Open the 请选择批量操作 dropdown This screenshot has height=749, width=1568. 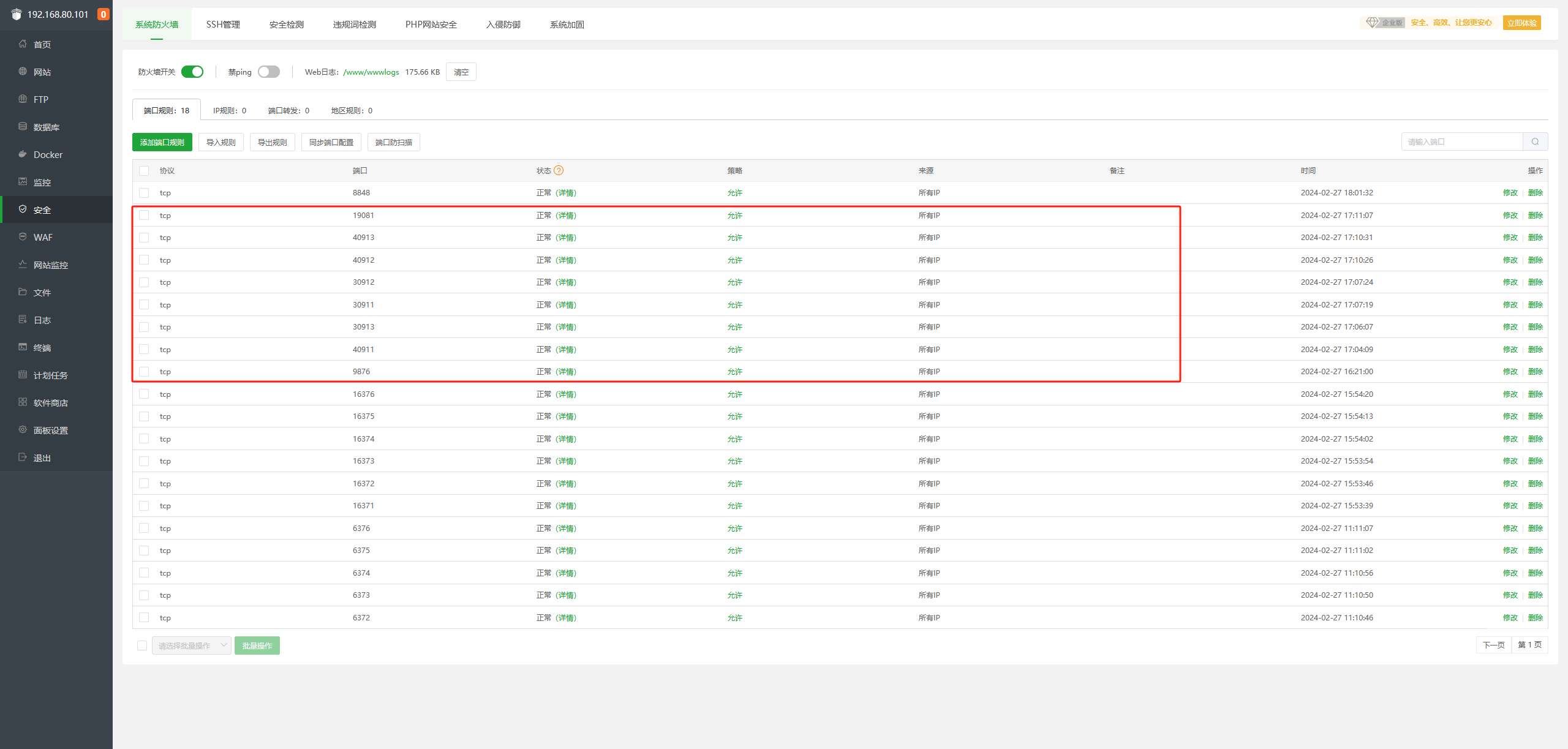pos(192,645)
